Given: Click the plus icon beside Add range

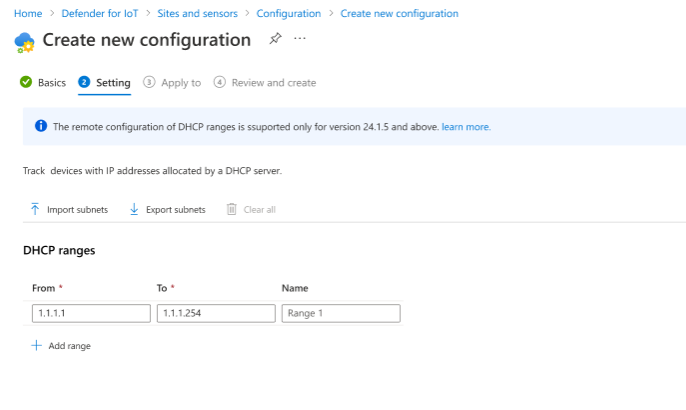Looking at the screenshot, I should click(x=37, y=345).
